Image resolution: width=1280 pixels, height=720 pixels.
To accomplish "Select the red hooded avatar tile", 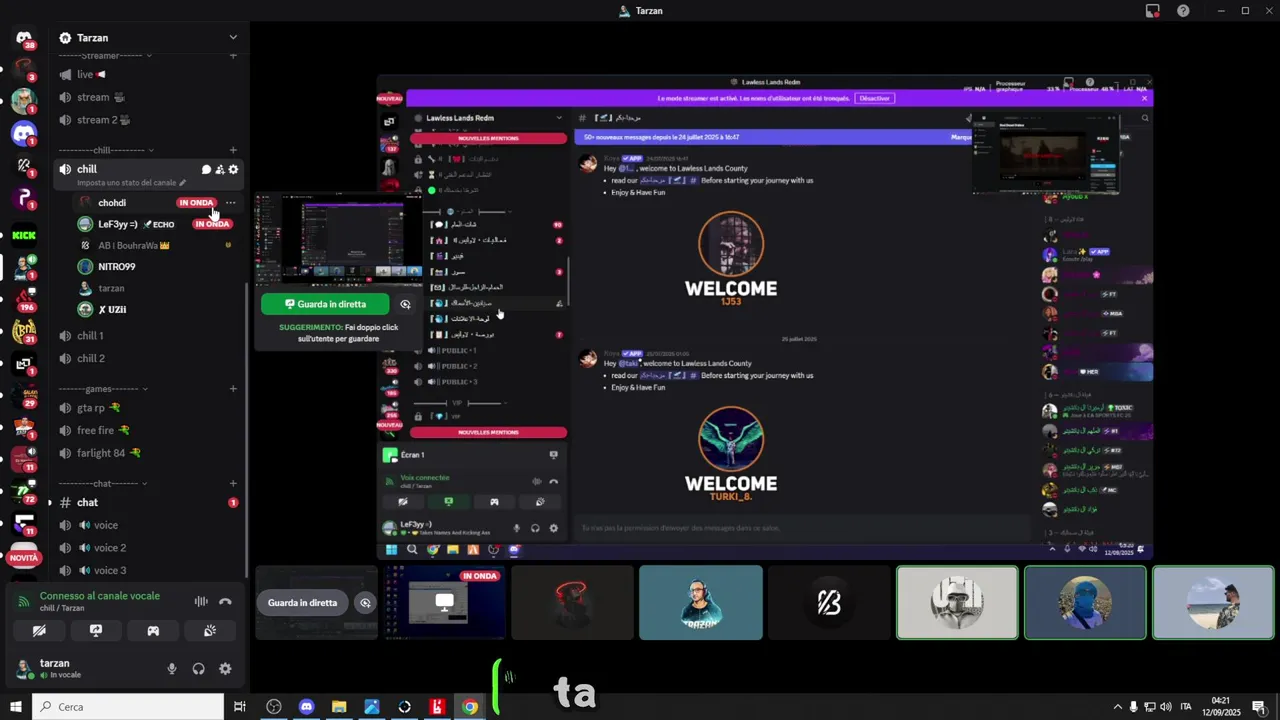I will (573, 602).
